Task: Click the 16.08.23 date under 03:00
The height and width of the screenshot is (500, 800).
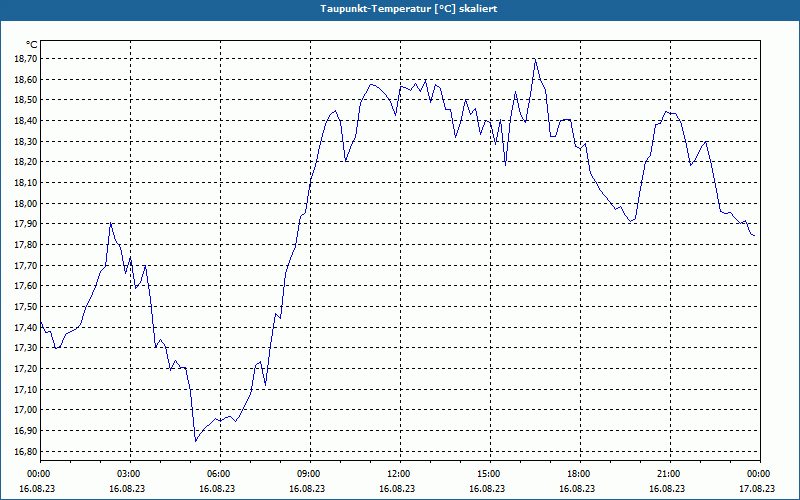Action: coord(127,488)
